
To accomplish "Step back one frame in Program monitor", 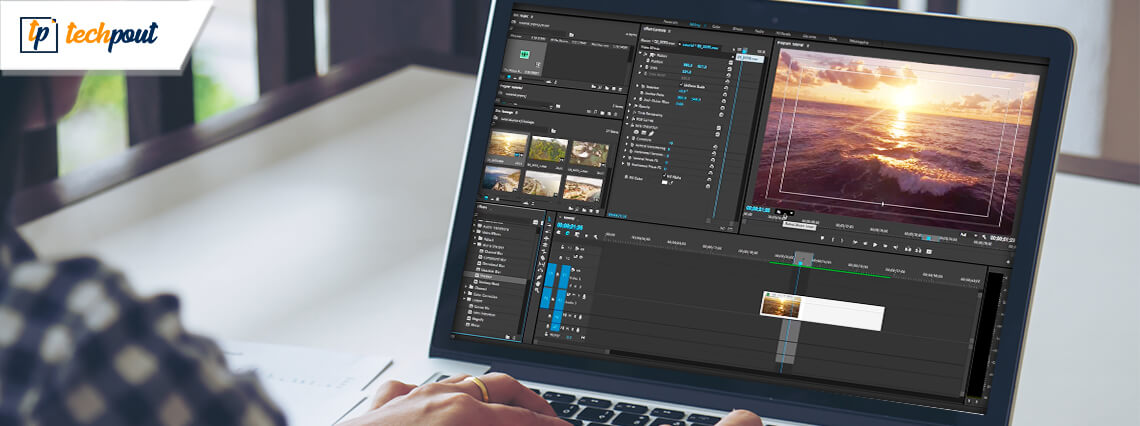I will [x=865, y=244].
